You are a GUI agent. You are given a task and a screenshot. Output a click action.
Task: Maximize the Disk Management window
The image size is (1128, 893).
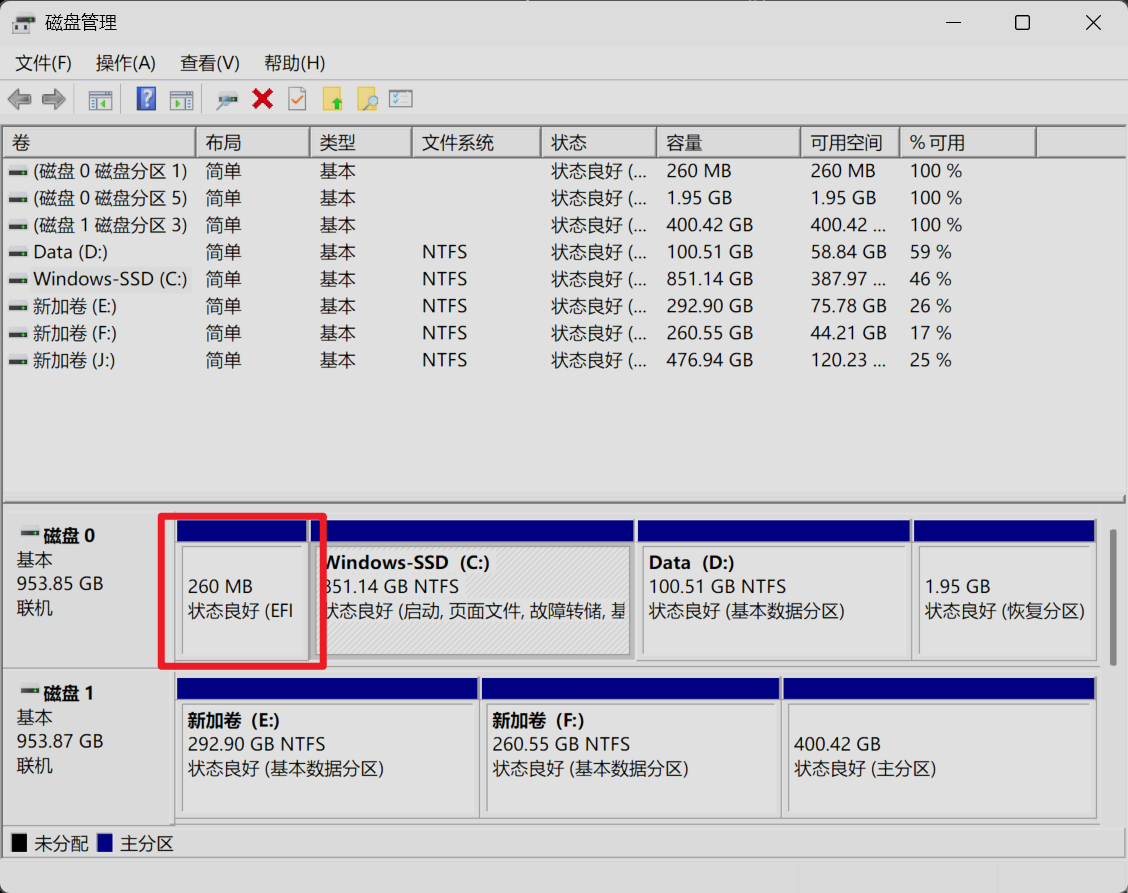(x=1022, y=23)
